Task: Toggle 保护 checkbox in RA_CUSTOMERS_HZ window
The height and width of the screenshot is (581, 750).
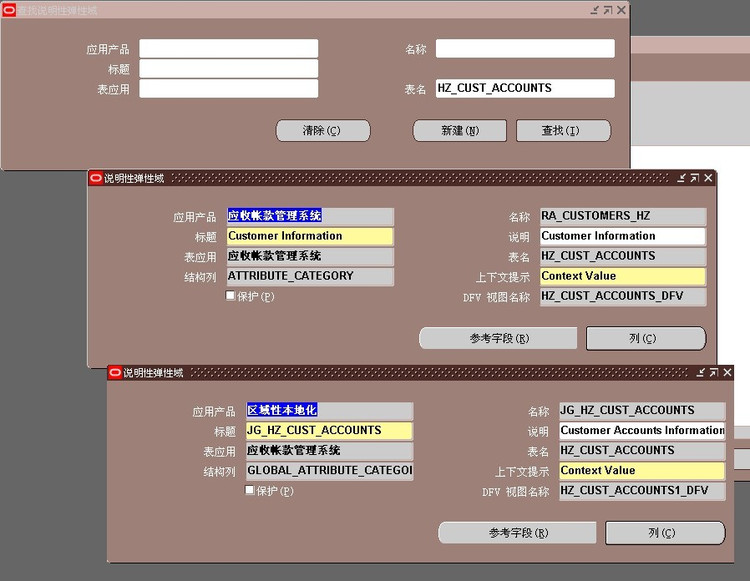Action: click(231, 296)
